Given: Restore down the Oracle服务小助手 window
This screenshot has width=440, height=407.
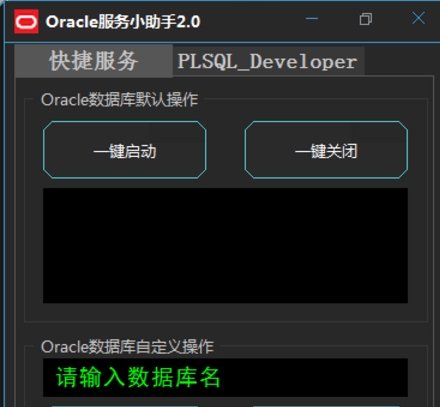Looking at the screenshot, I should (x=366, y=19).
